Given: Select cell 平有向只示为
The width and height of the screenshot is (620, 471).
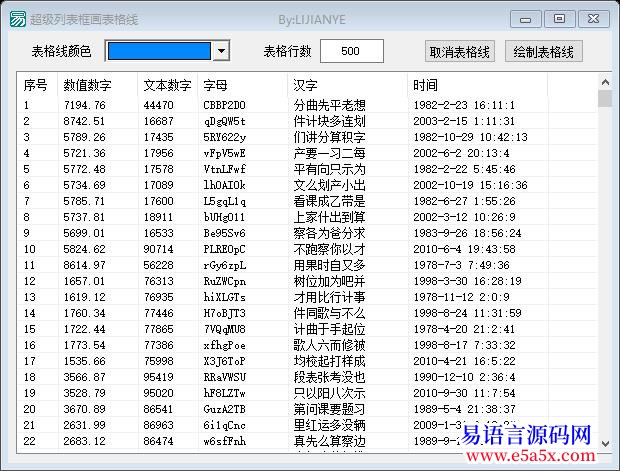Looking at the screenshot, I should (329, 169).
